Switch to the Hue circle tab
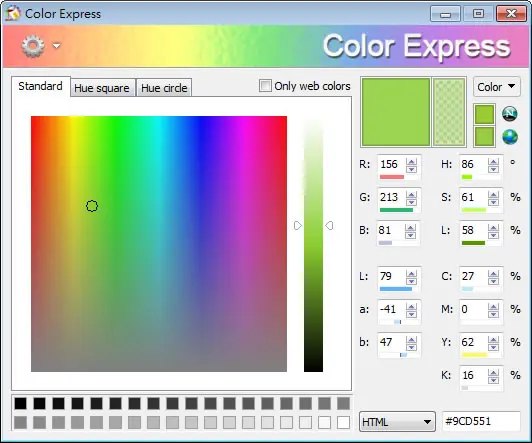Image resolution: width=532 pixels, height=443 pixels. click(x=164, y=88)
